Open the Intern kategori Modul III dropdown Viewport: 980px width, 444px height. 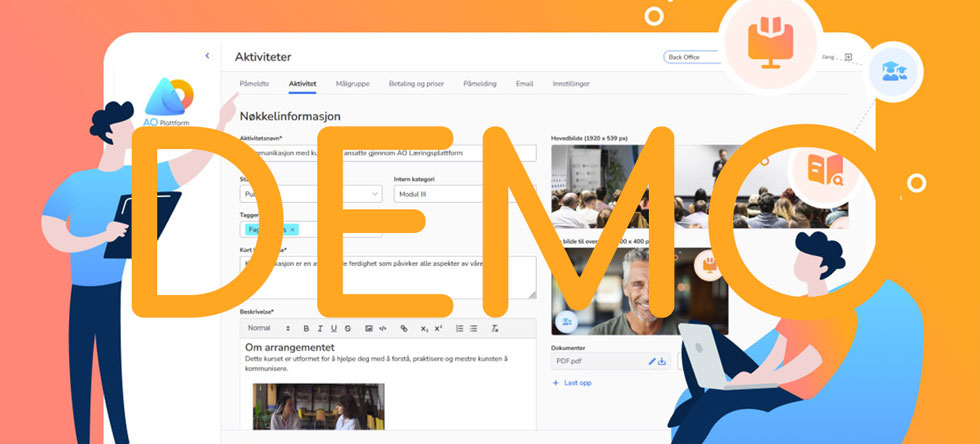tap(464, 194)
